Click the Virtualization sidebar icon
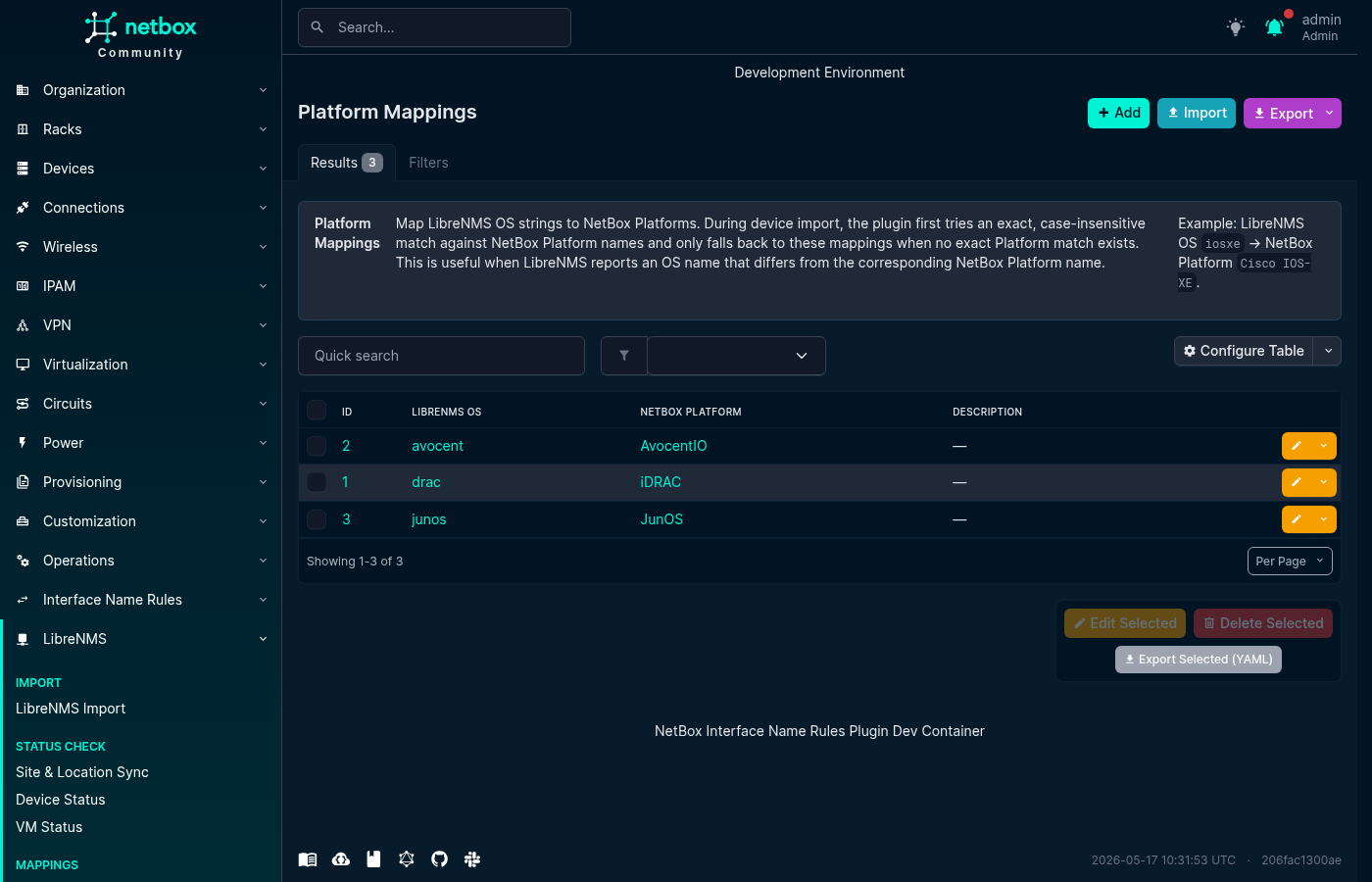The image size is (1372, 882). tap(23, 365)
